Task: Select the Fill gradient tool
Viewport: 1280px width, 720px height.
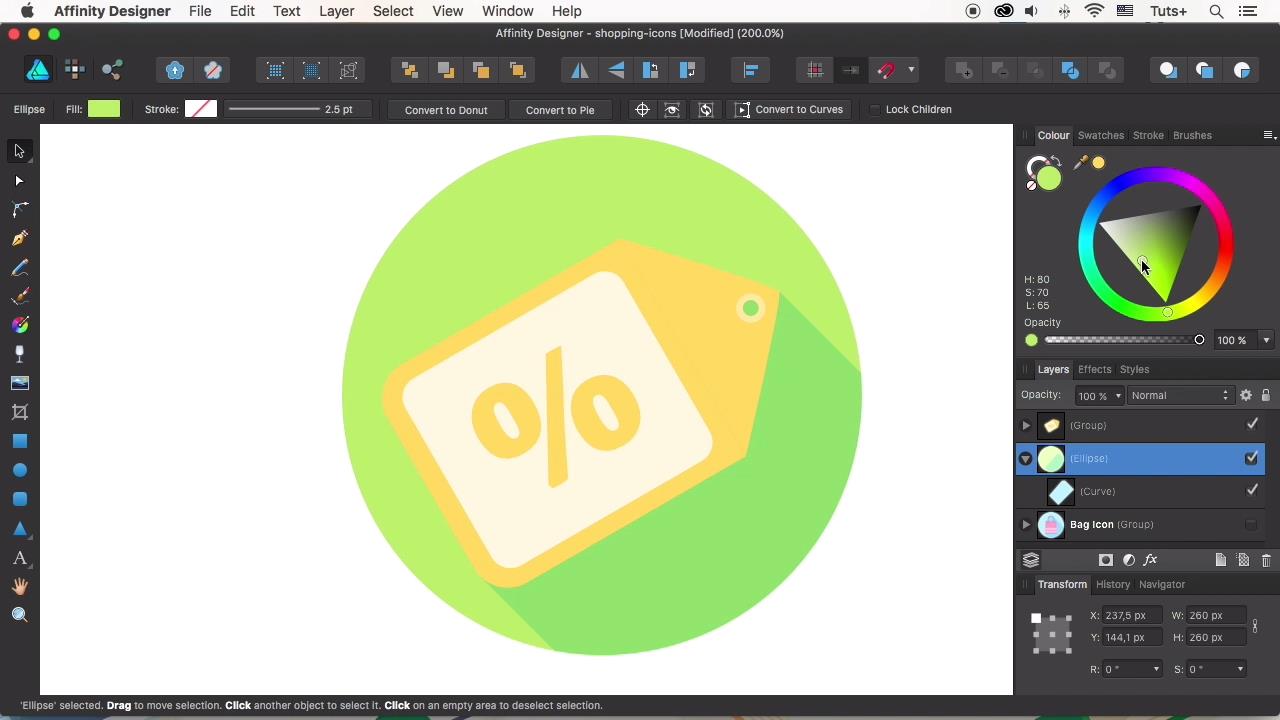Action: (x=19, y=325)
